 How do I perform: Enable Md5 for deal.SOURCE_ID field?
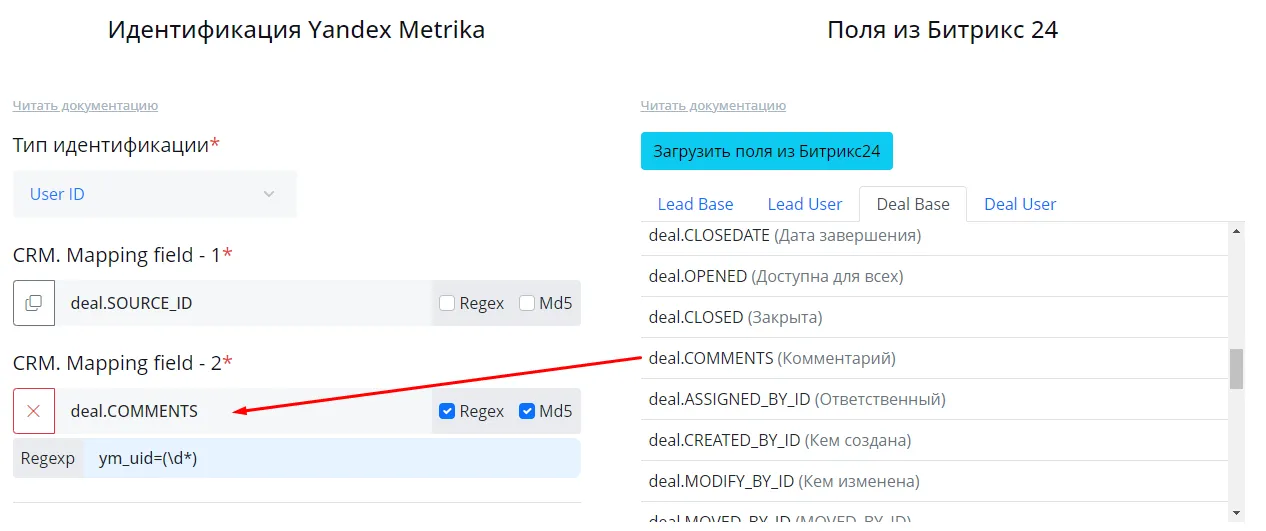527,303
